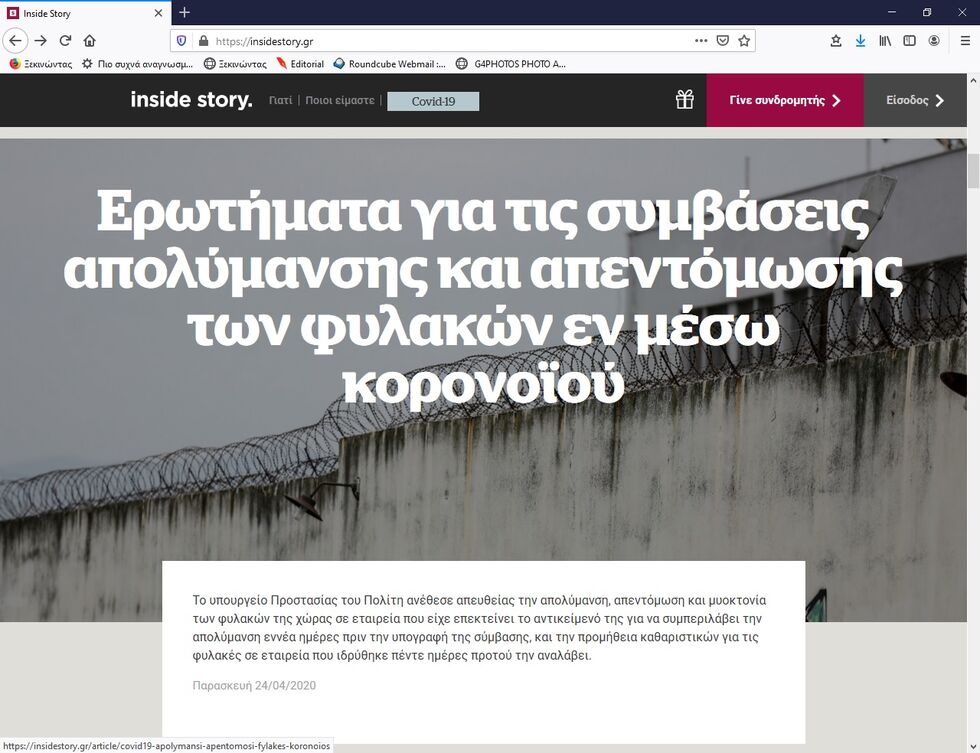The image size is (980, 753).
Task: Open Roundcube Webmail bookmark
Action: (x=389, y=64)
